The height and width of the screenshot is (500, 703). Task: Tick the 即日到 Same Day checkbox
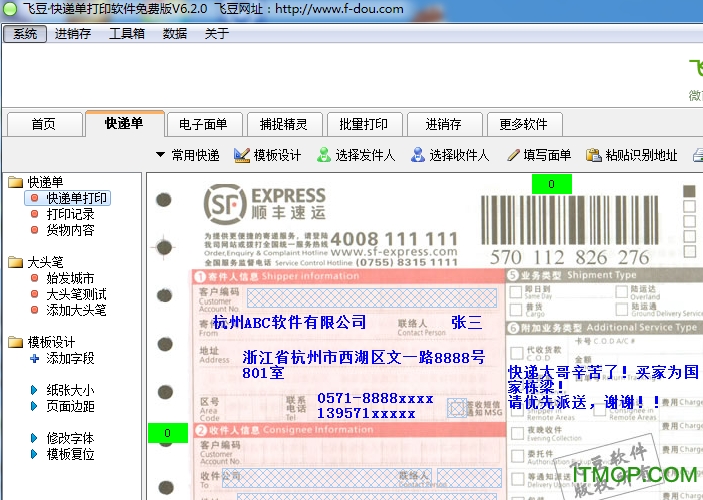coord(516,292)
